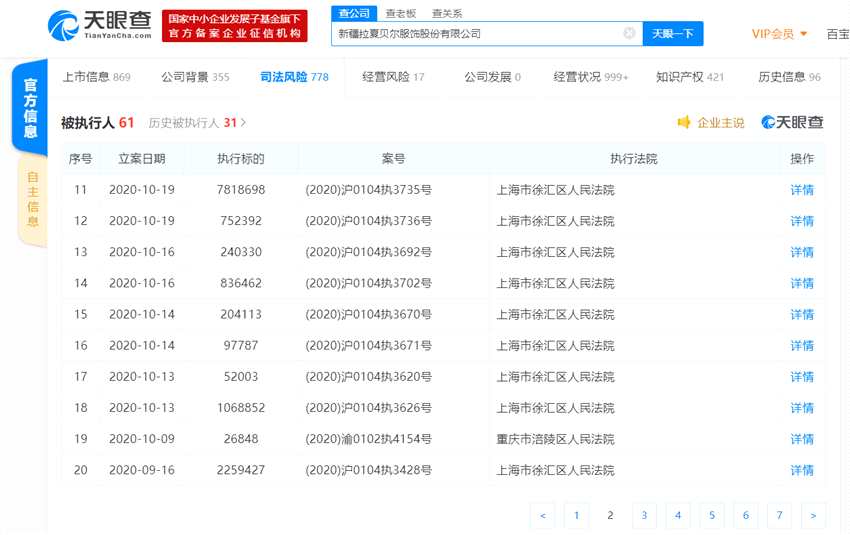Screen dimensions: 850x535
Task: Click execution amount 1068852
Action: click(241, 408)
